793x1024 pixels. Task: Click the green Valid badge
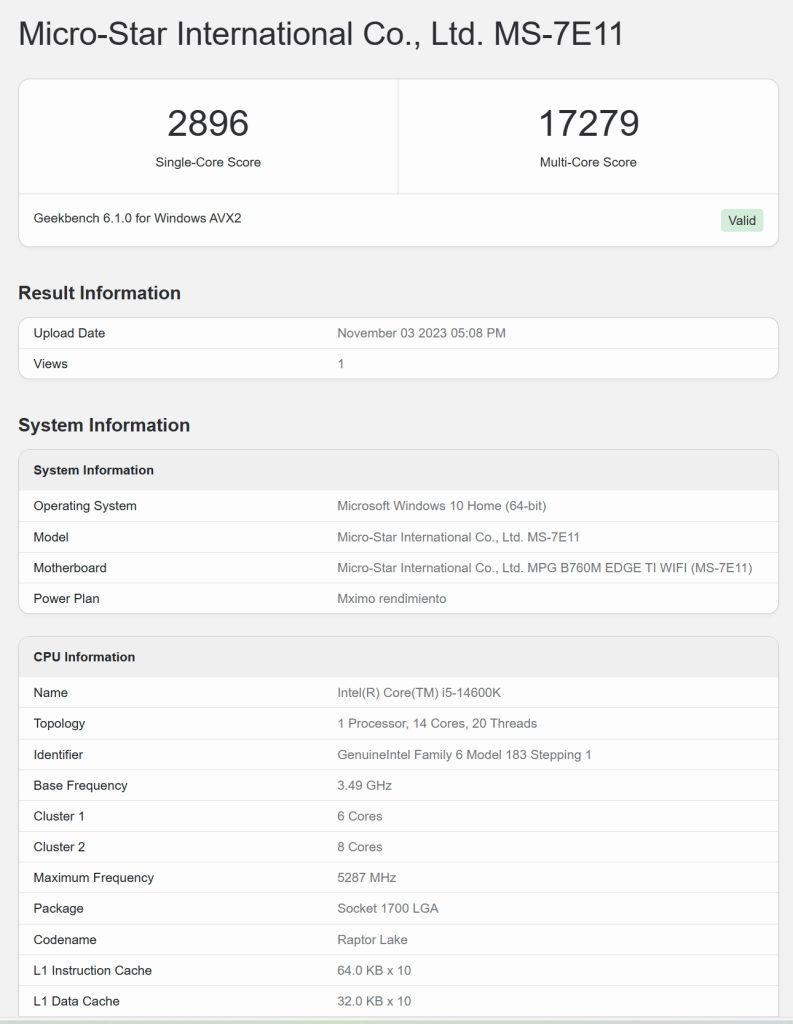click(x=741, y=221)
